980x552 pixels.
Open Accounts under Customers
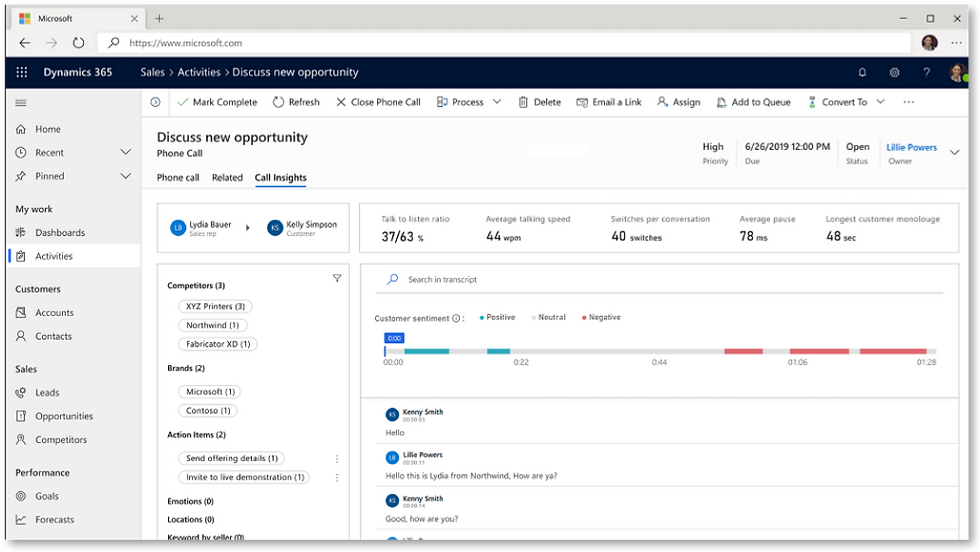click(x=54, y=313)
